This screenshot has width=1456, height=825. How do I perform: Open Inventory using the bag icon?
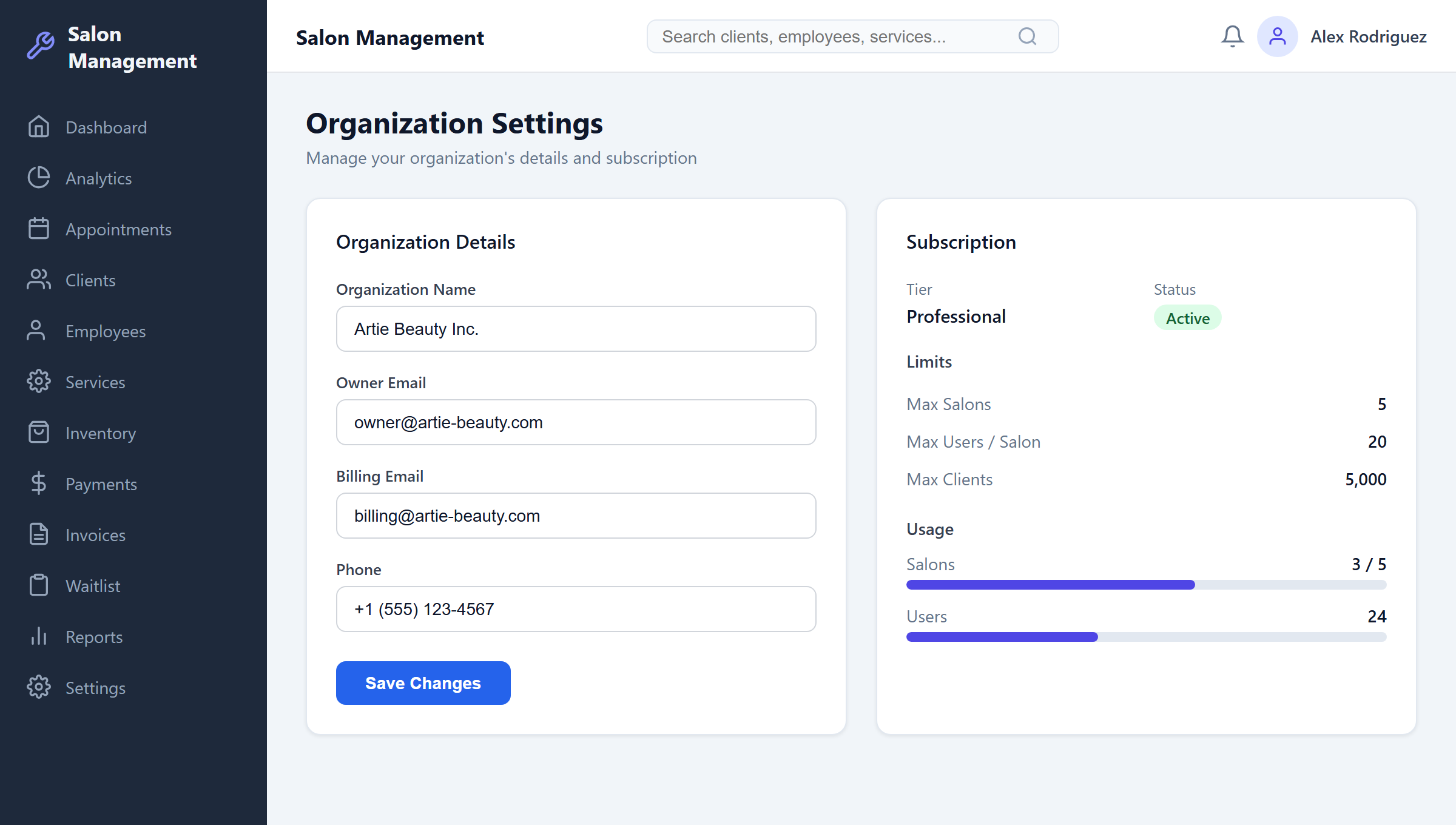(x=39, y=433)
